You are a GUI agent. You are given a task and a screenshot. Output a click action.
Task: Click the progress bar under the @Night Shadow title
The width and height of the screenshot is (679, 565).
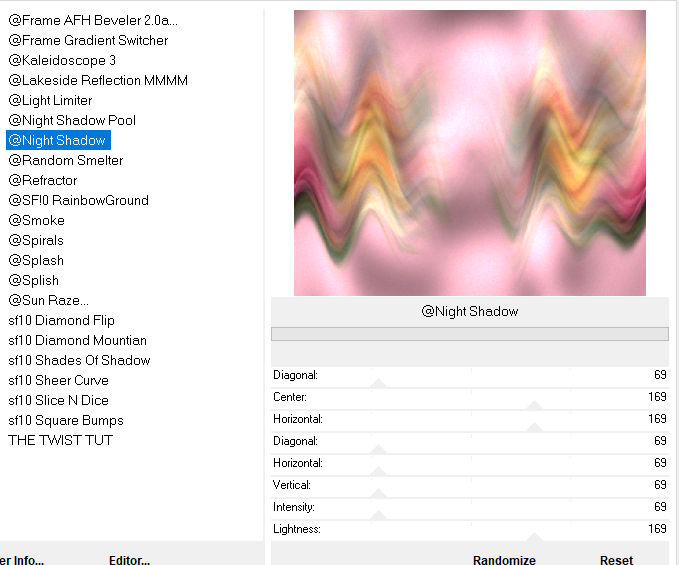click(x=469, y=334)
